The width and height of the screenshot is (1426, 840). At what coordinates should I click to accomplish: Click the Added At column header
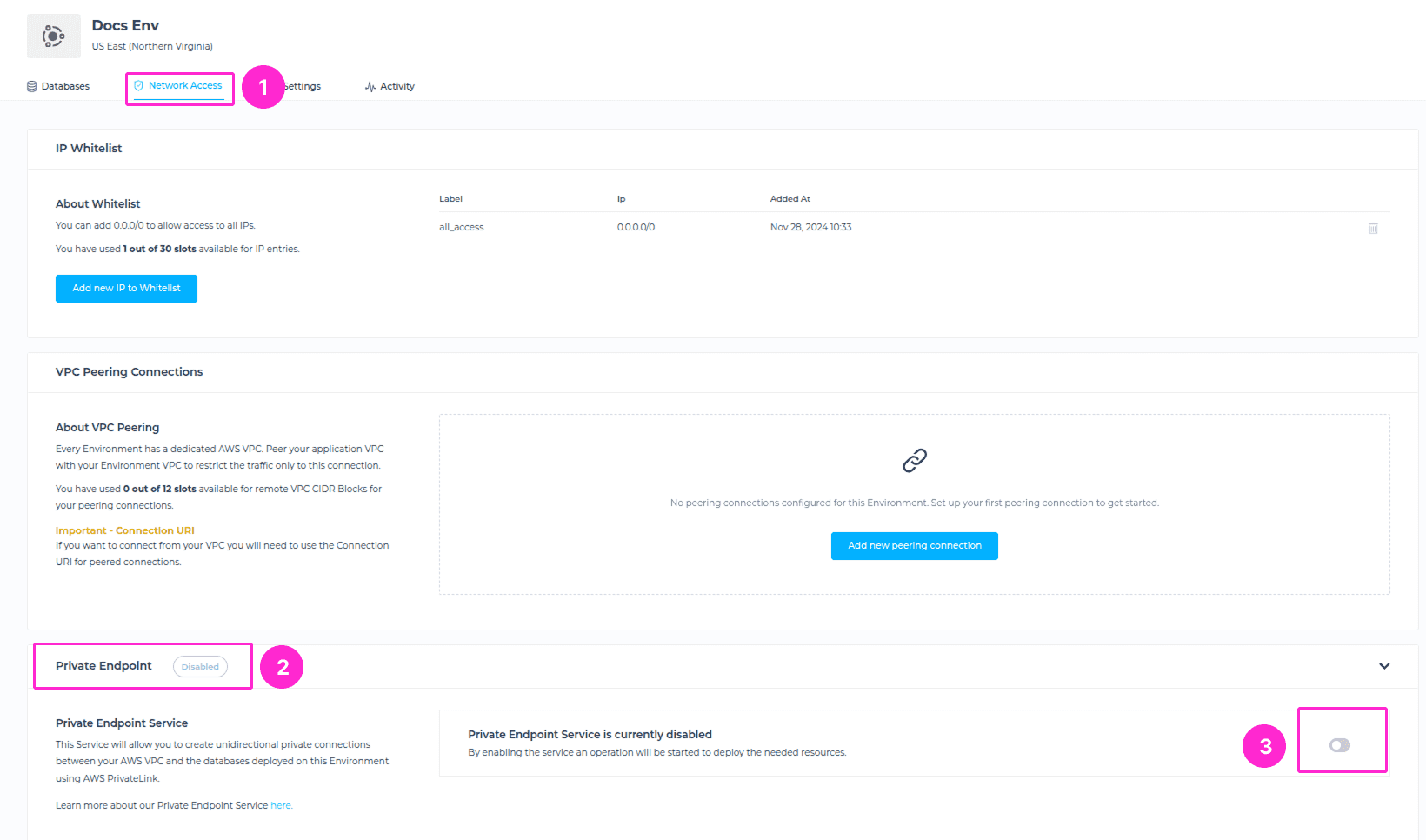[x=790, y=199]
